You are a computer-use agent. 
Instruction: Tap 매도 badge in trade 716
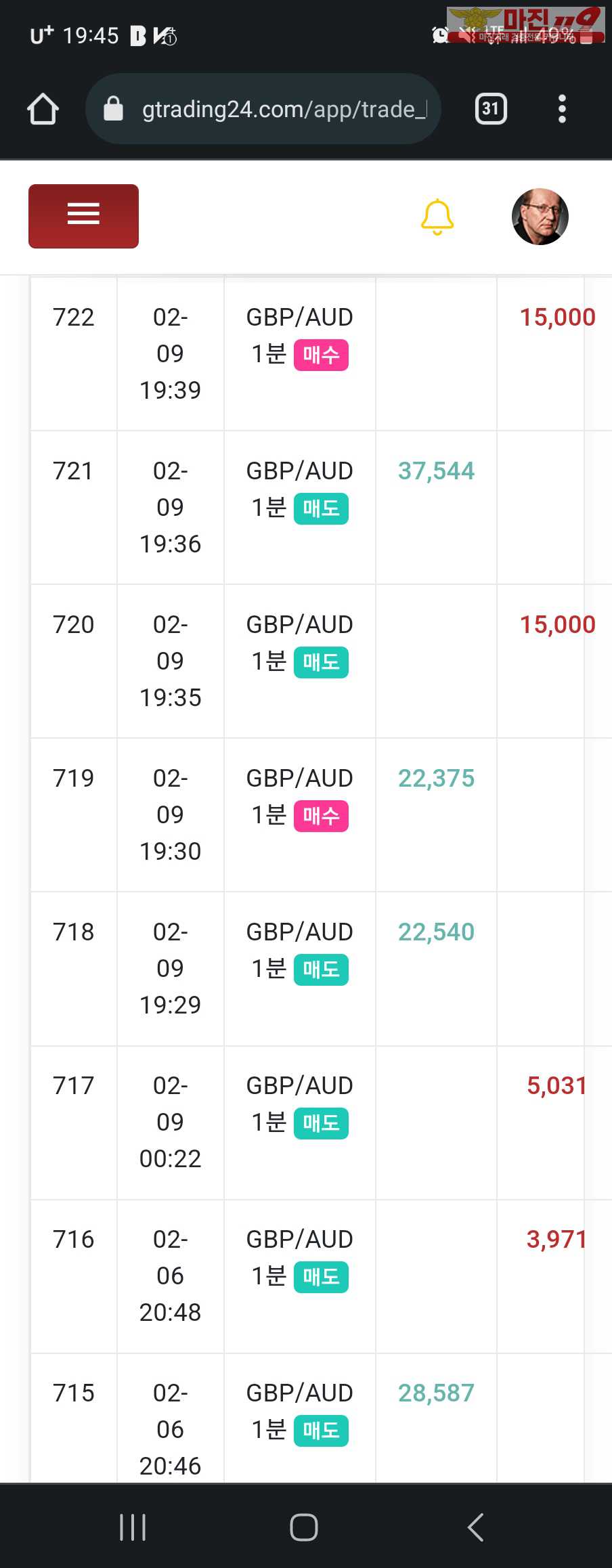point(321,1277)
